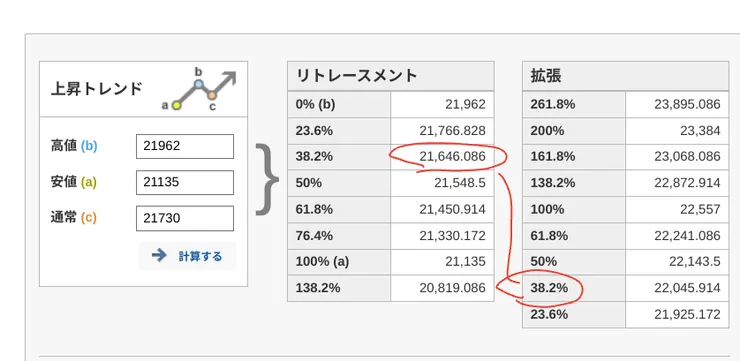Focus the 高値 (b) input field
This screenshot has height=361, width=740.
point(185,146)
